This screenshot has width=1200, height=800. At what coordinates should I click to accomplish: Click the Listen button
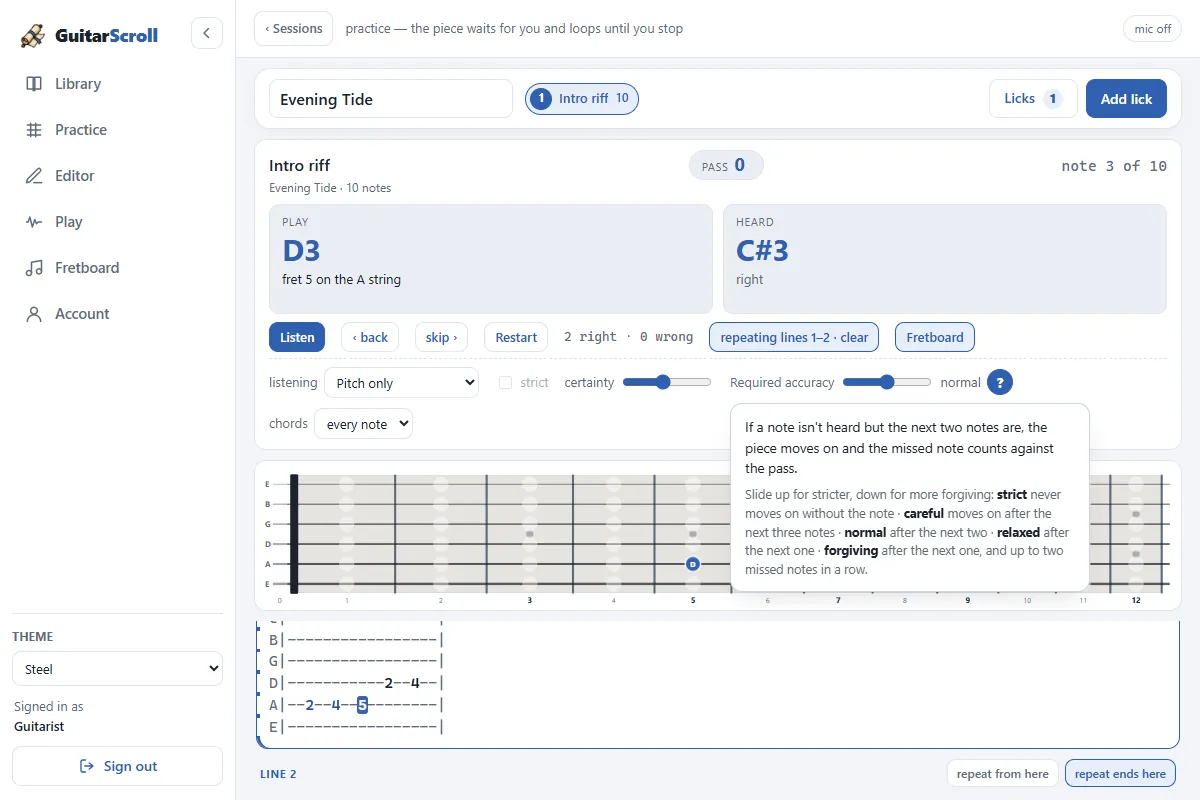click(x=297, y=337)
